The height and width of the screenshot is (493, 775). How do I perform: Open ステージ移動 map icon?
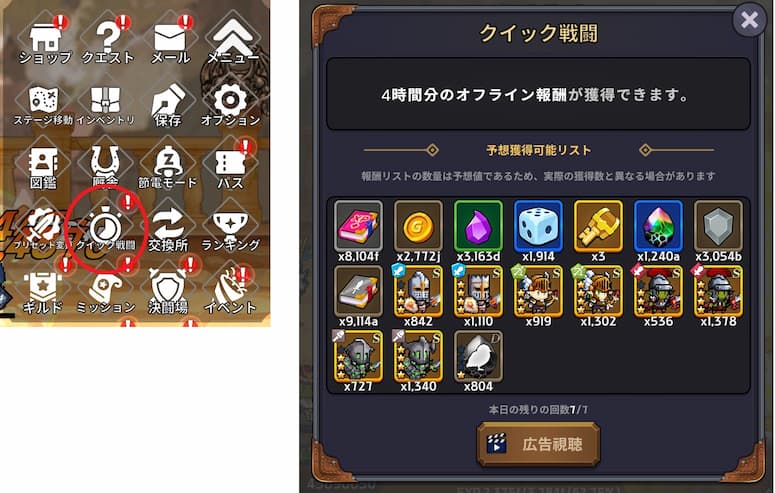43,105
